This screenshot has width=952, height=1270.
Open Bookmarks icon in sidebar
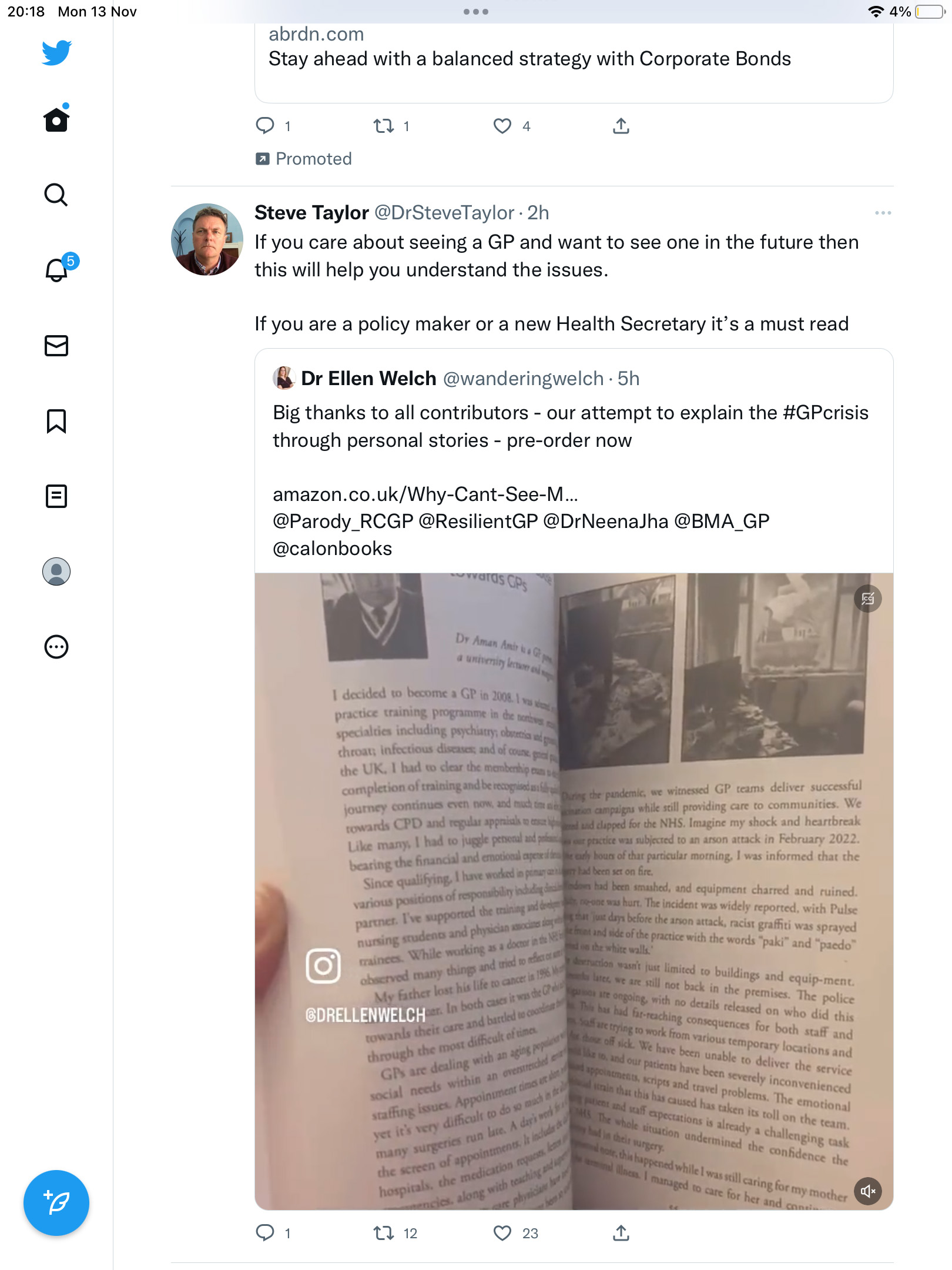pyautogui.click(x=56, y=421)
